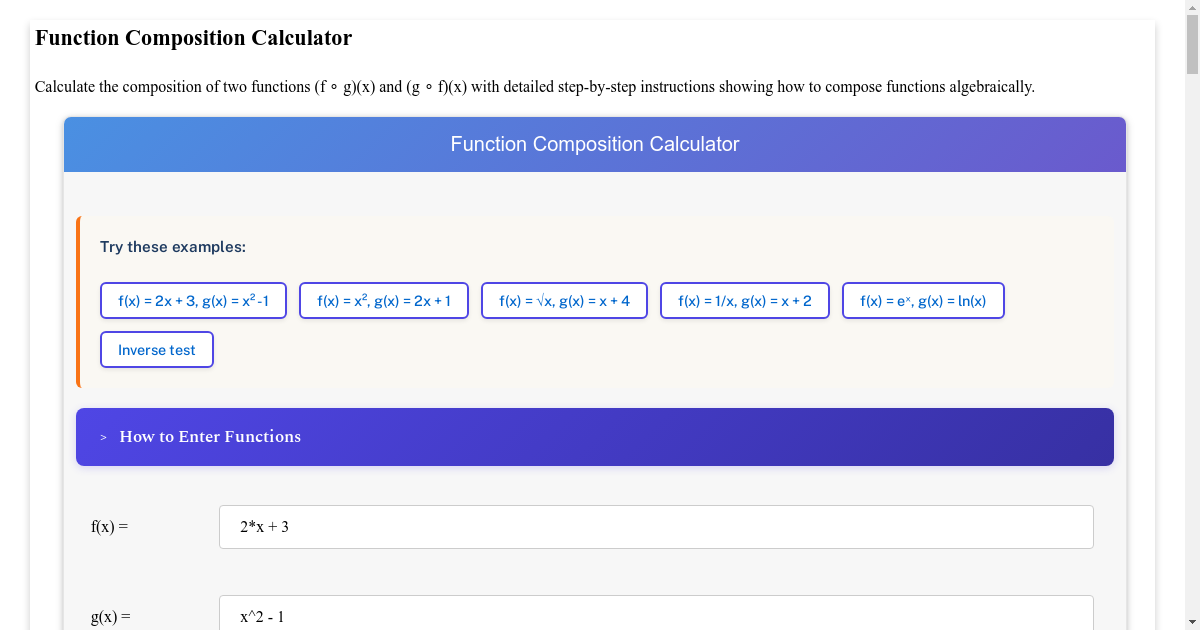Screen dimensions: 1200x630
Task: Load example f(x) = x², g(x) = 2x + 1
Action: (384, 301)
